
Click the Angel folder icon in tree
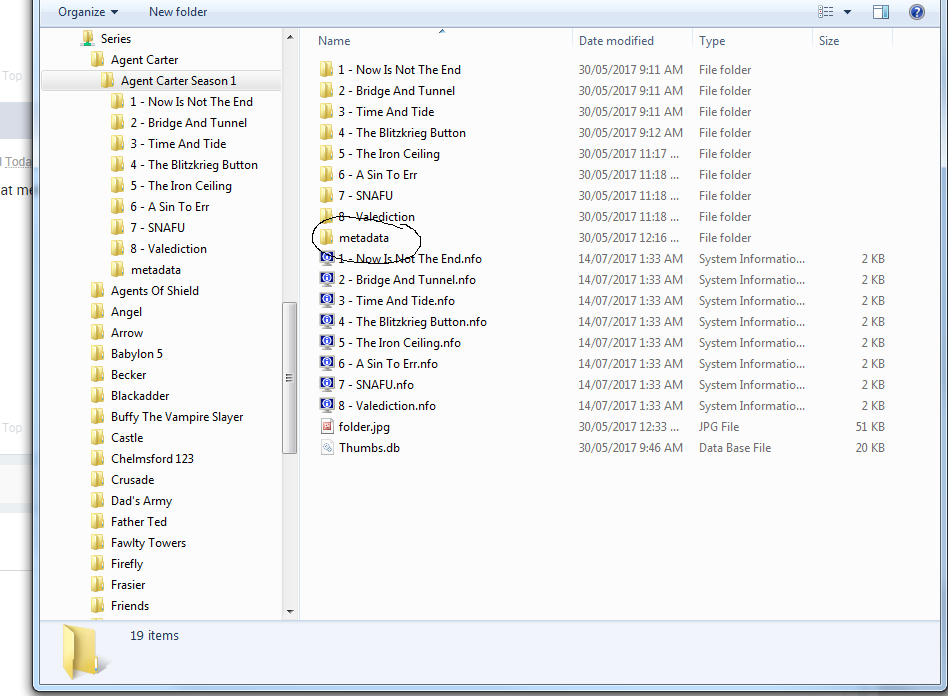[97, 311]
